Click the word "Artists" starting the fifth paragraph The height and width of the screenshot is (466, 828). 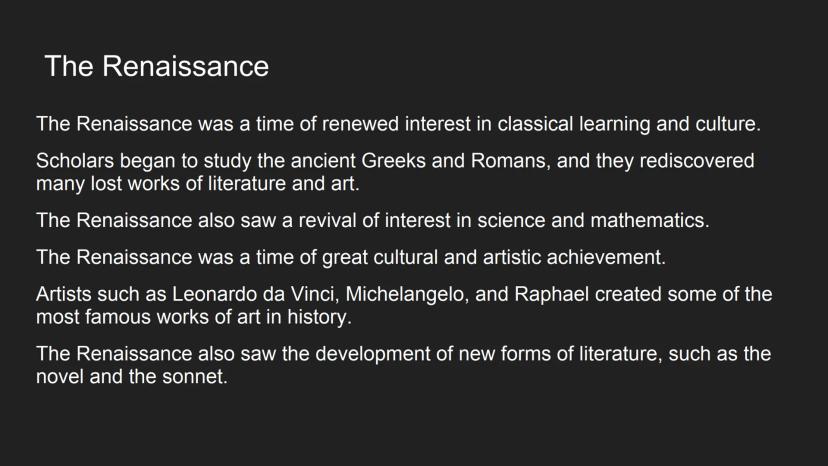pyautogui.click(x=66, y=294)
